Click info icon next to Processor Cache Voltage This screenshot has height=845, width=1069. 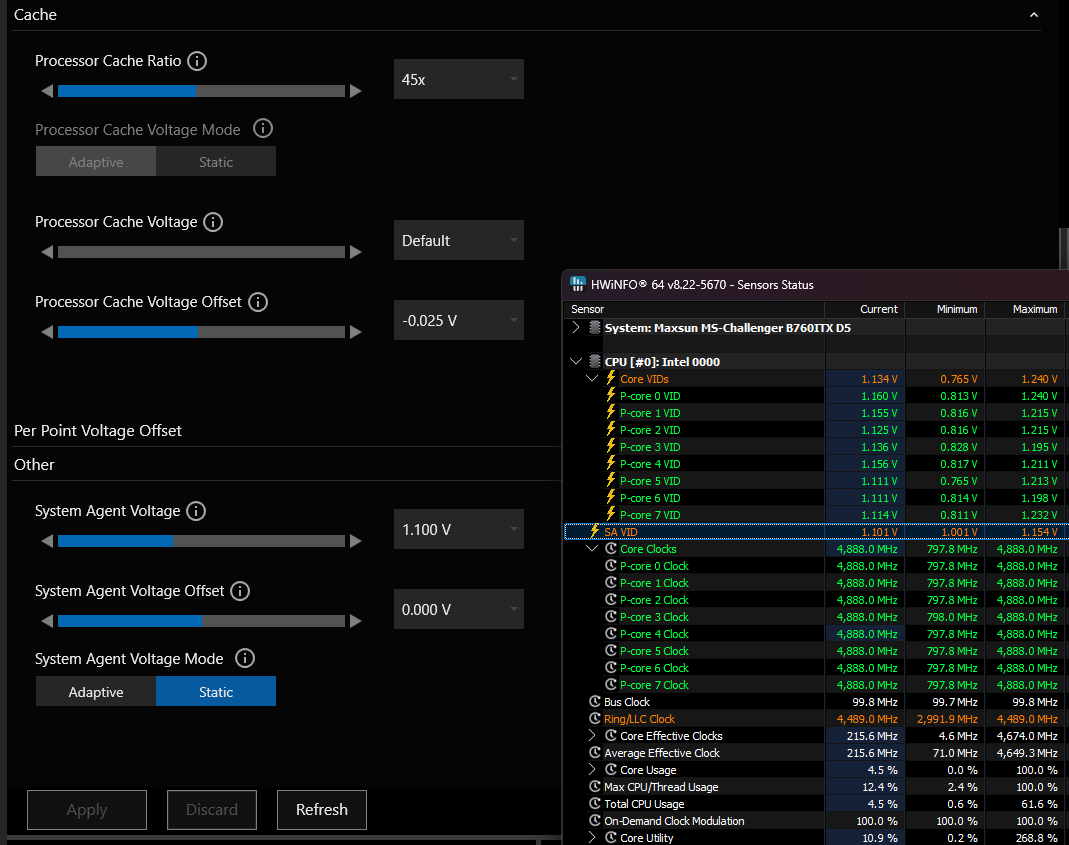tap(213, 222)
